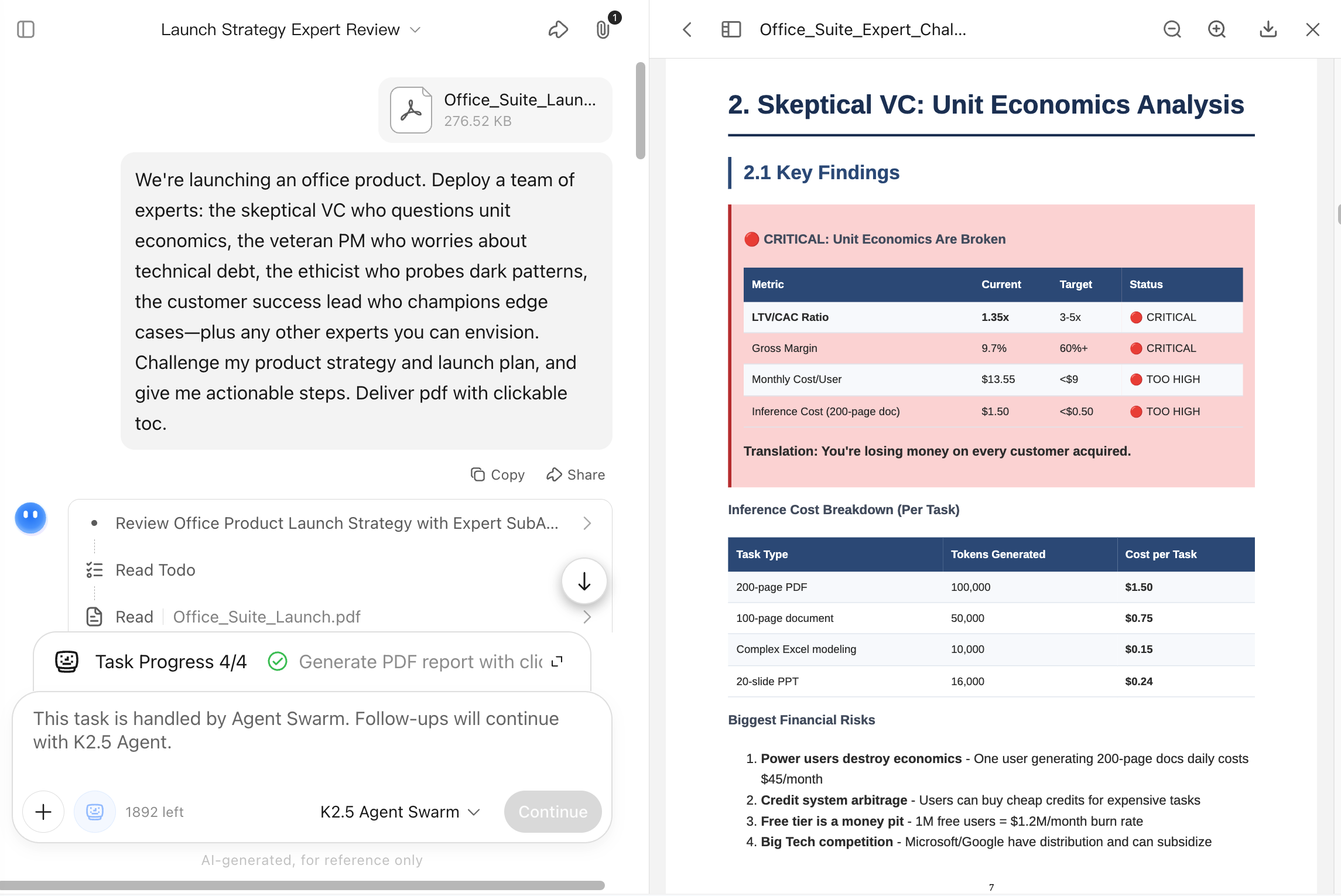This screenshot has height=896, width=1341.
Task: Click the share arrow icon in header
Action: pos(558,29)
